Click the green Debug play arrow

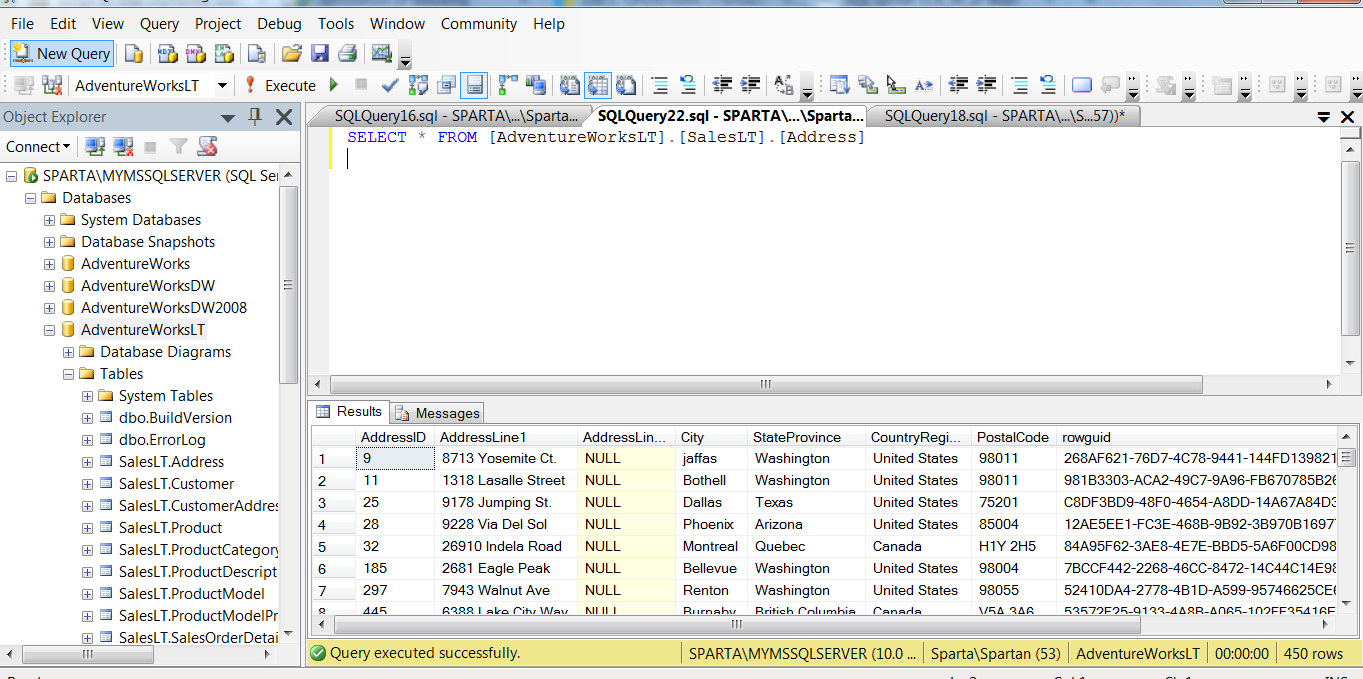click(x=334, y=85)
